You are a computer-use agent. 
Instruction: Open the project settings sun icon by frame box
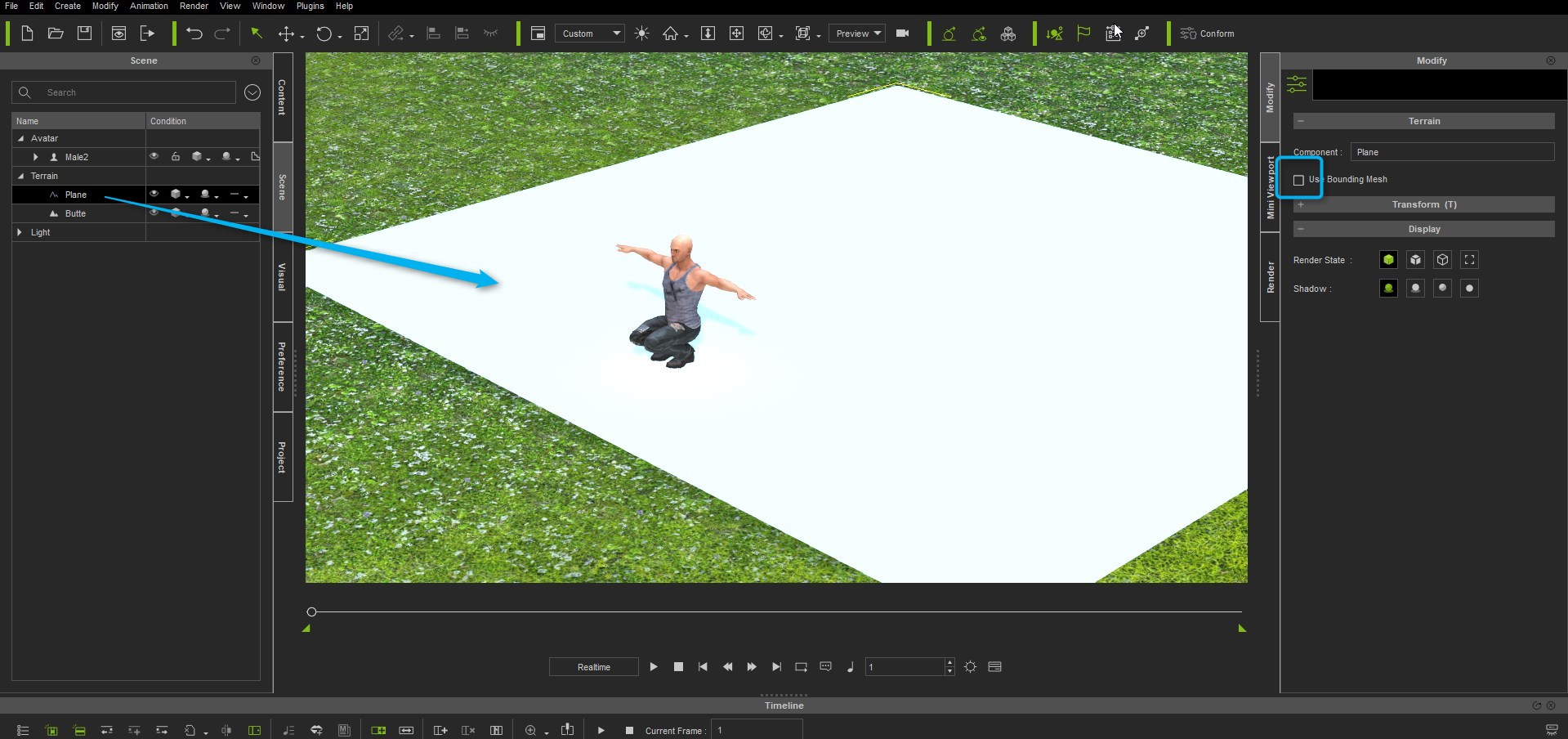tap(970, 667)
